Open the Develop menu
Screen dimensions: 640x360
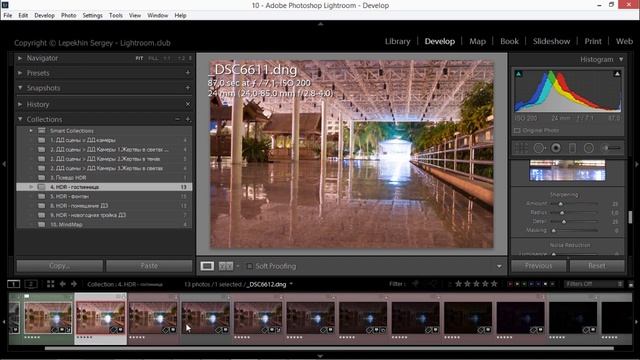[44, 16]
